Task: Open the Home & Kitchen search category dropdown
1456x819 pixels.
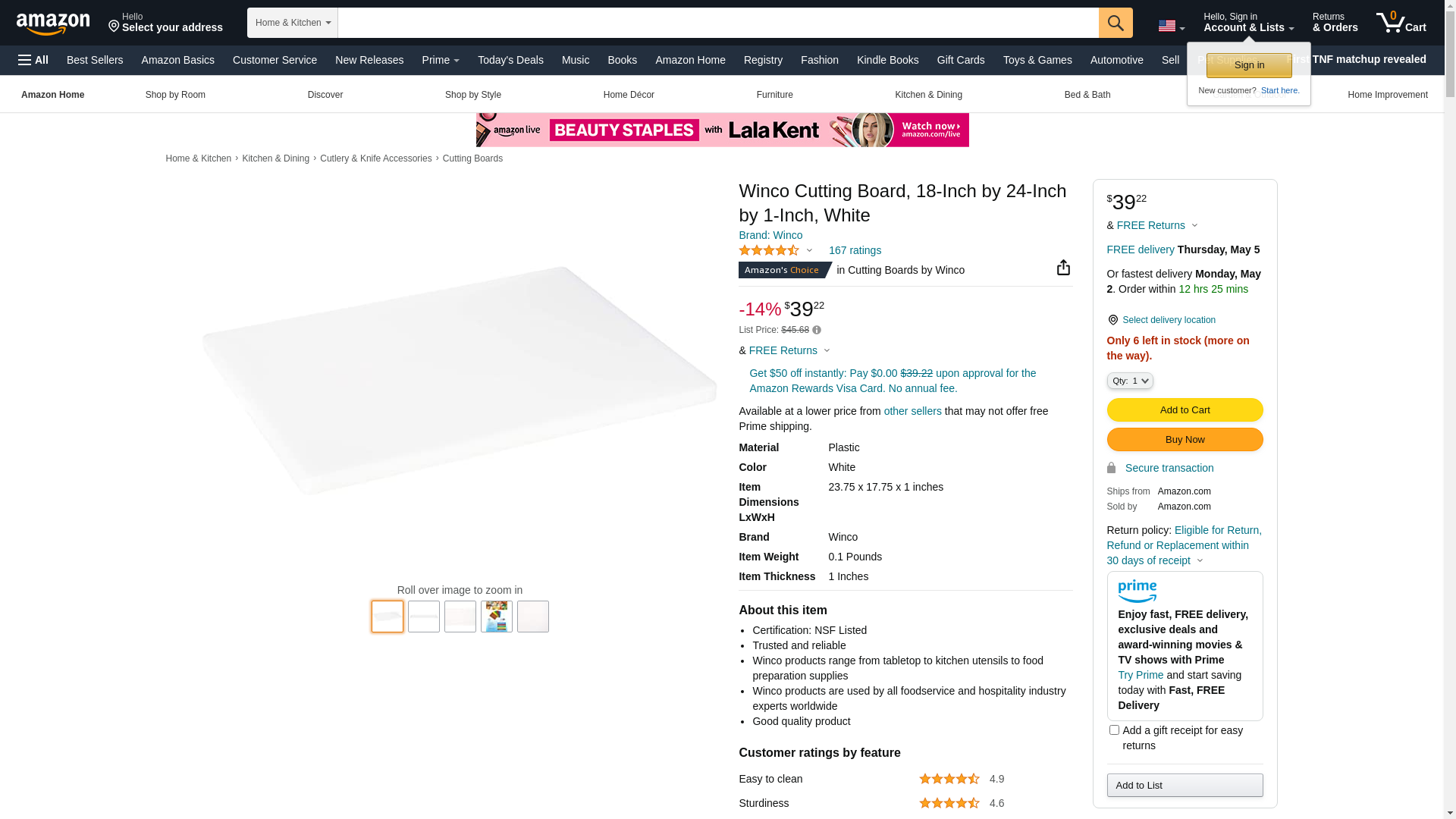Action: click(293, 23)
